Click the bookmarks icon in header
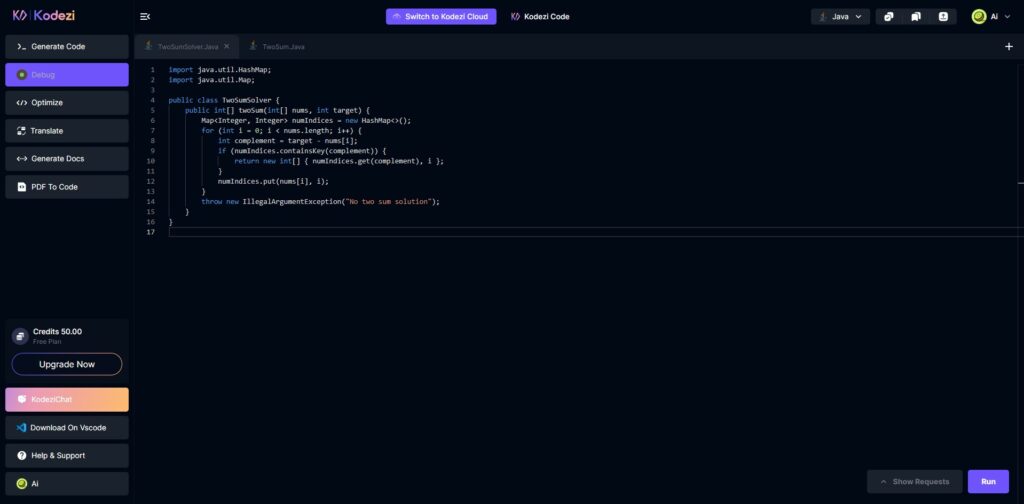 tap(916, 16)
